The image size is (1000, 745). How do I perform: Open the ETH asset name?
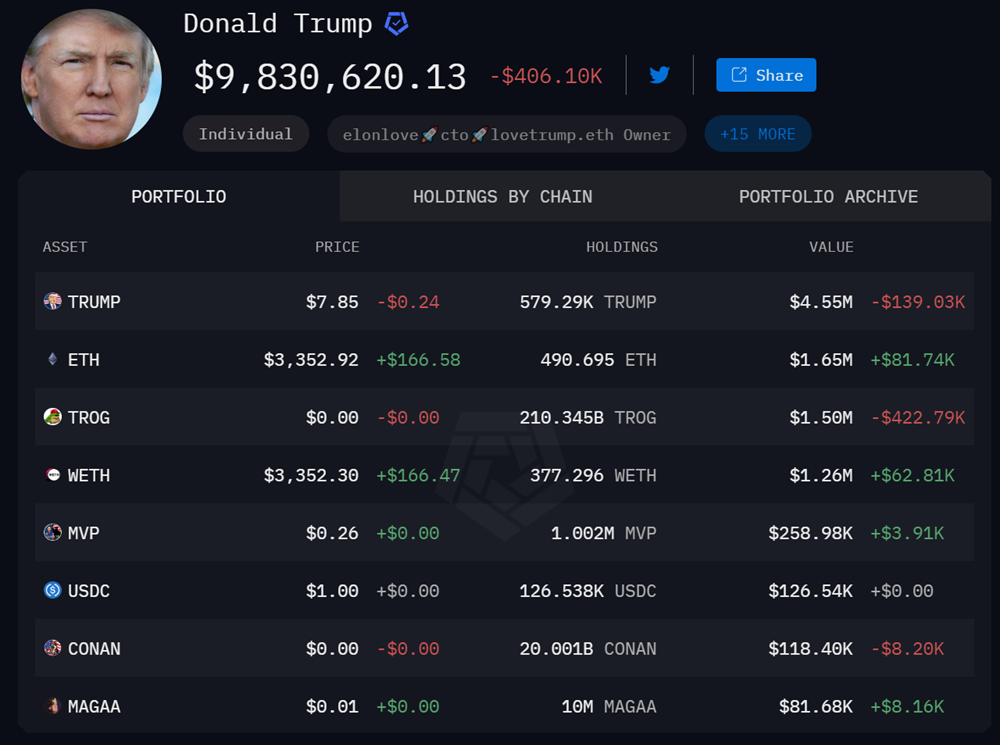pyautogui.click(x=84, y=360)
